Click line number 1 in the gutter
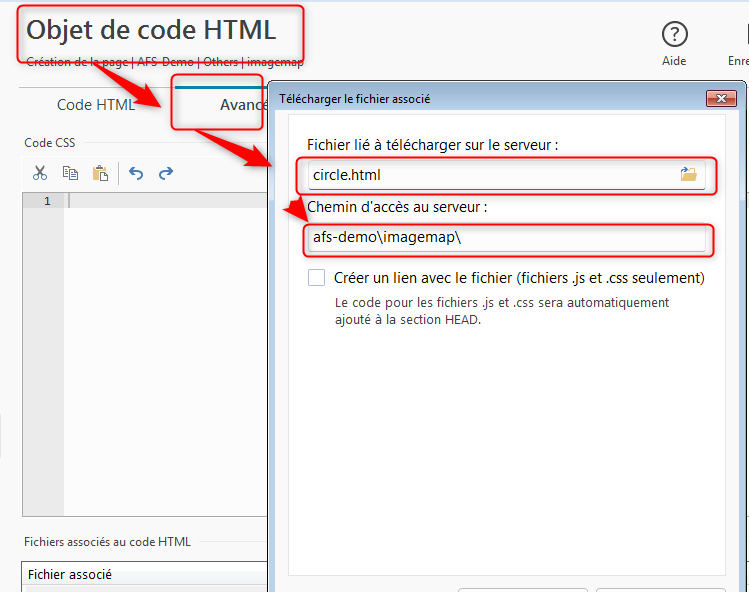 [46, 201]
